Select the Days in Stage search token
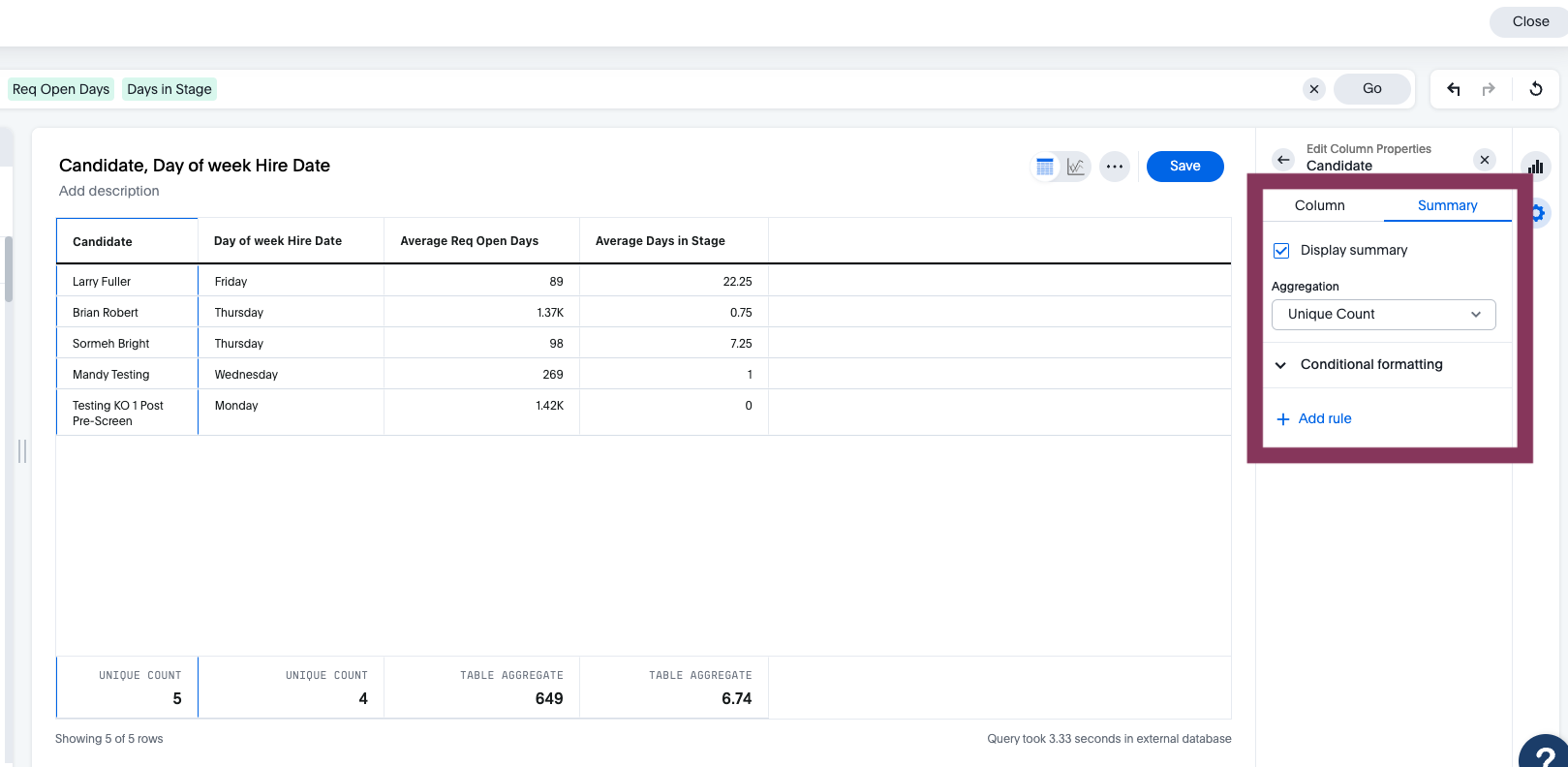 [x=169, y=89]
